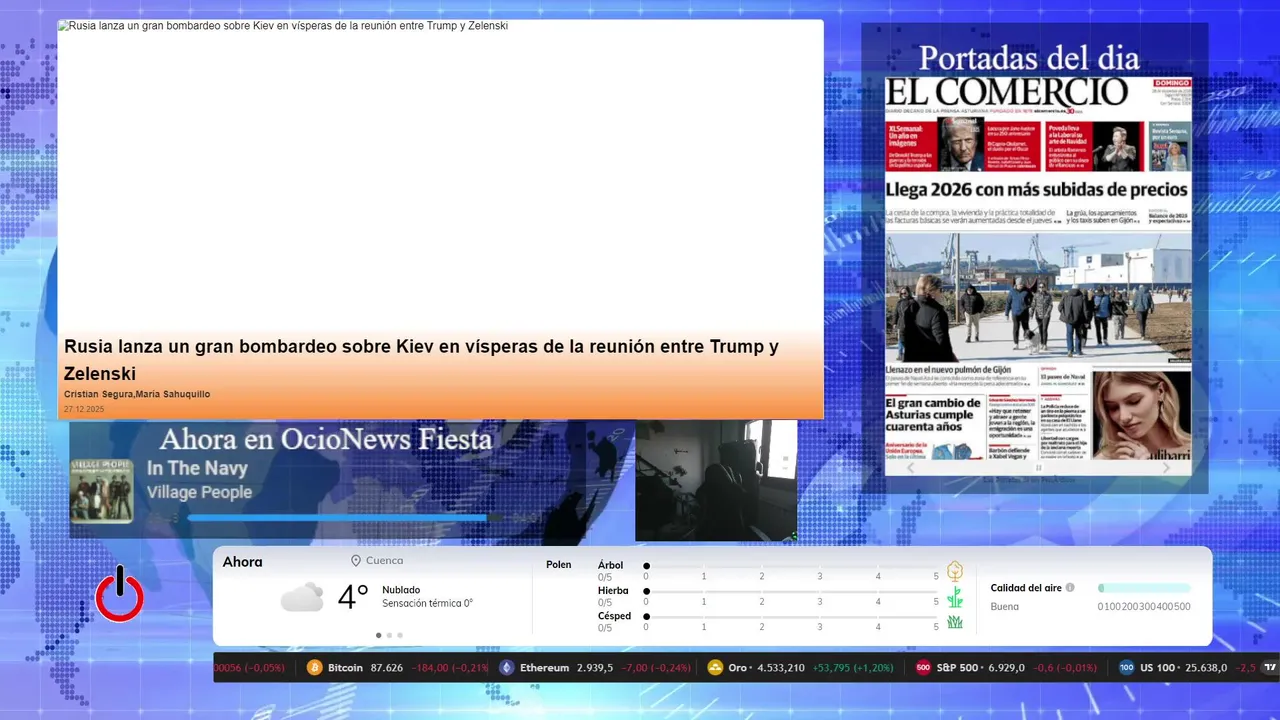Click the 4° temperature reading
1280x720 pixels.
(353, 597)
